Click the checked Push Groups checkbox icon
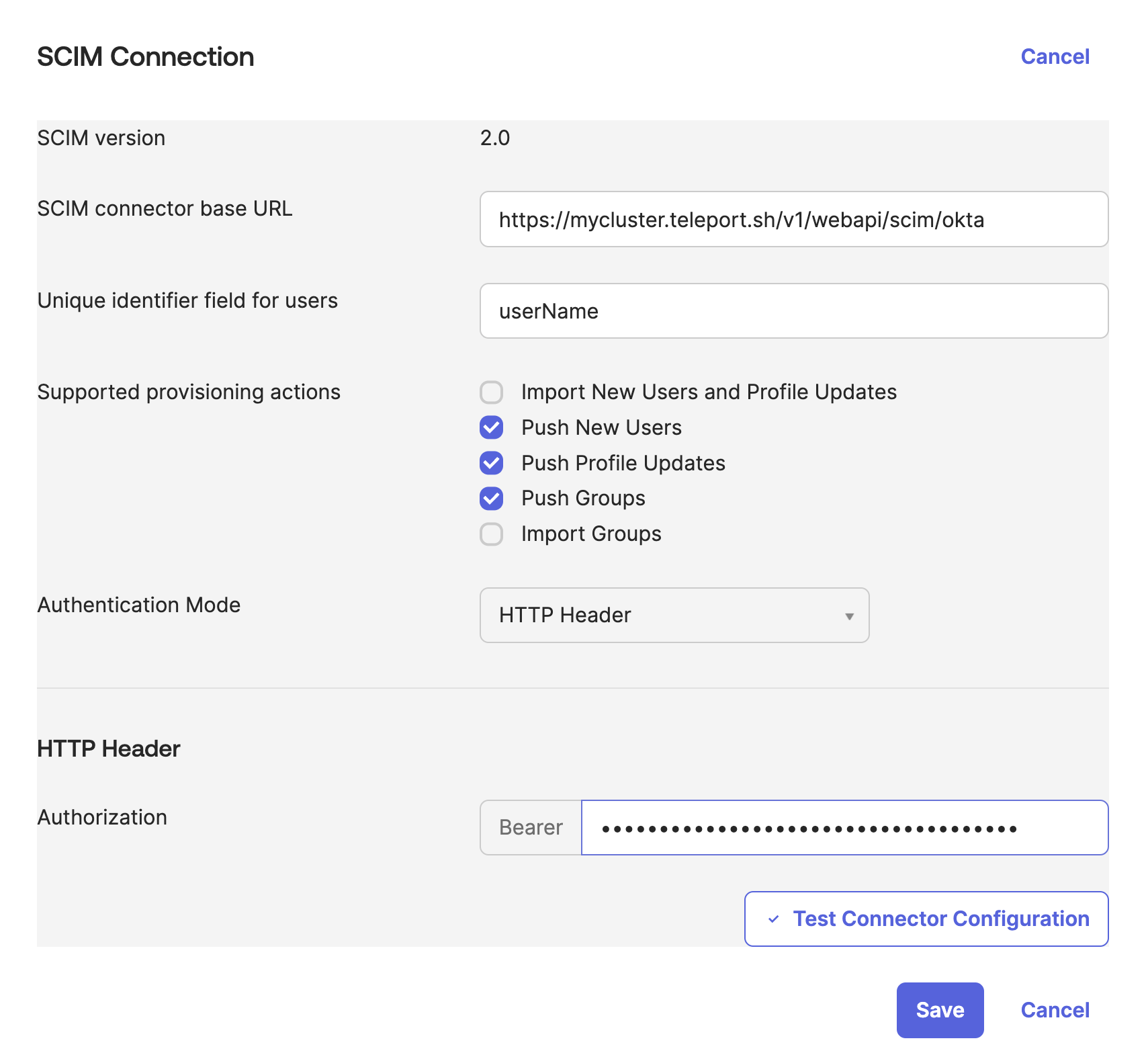 click(x=491, y=498)
